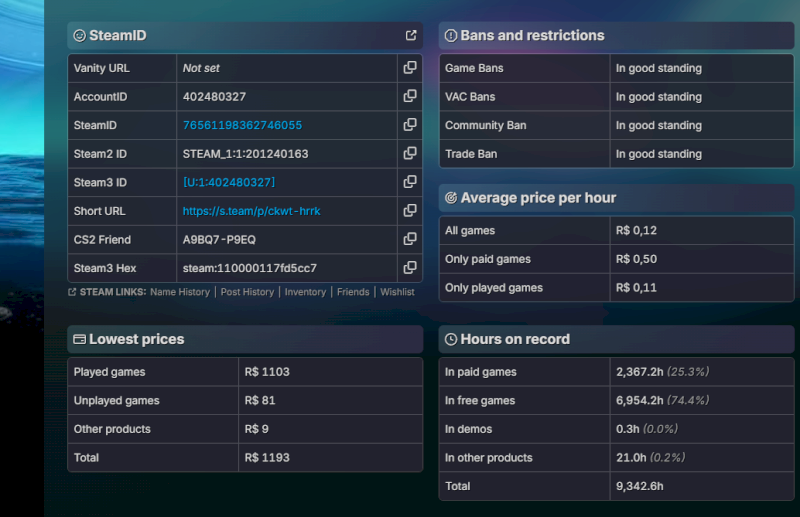800x517 pixels.
Task: Click the VAC Bans row label
Action: 470,96
